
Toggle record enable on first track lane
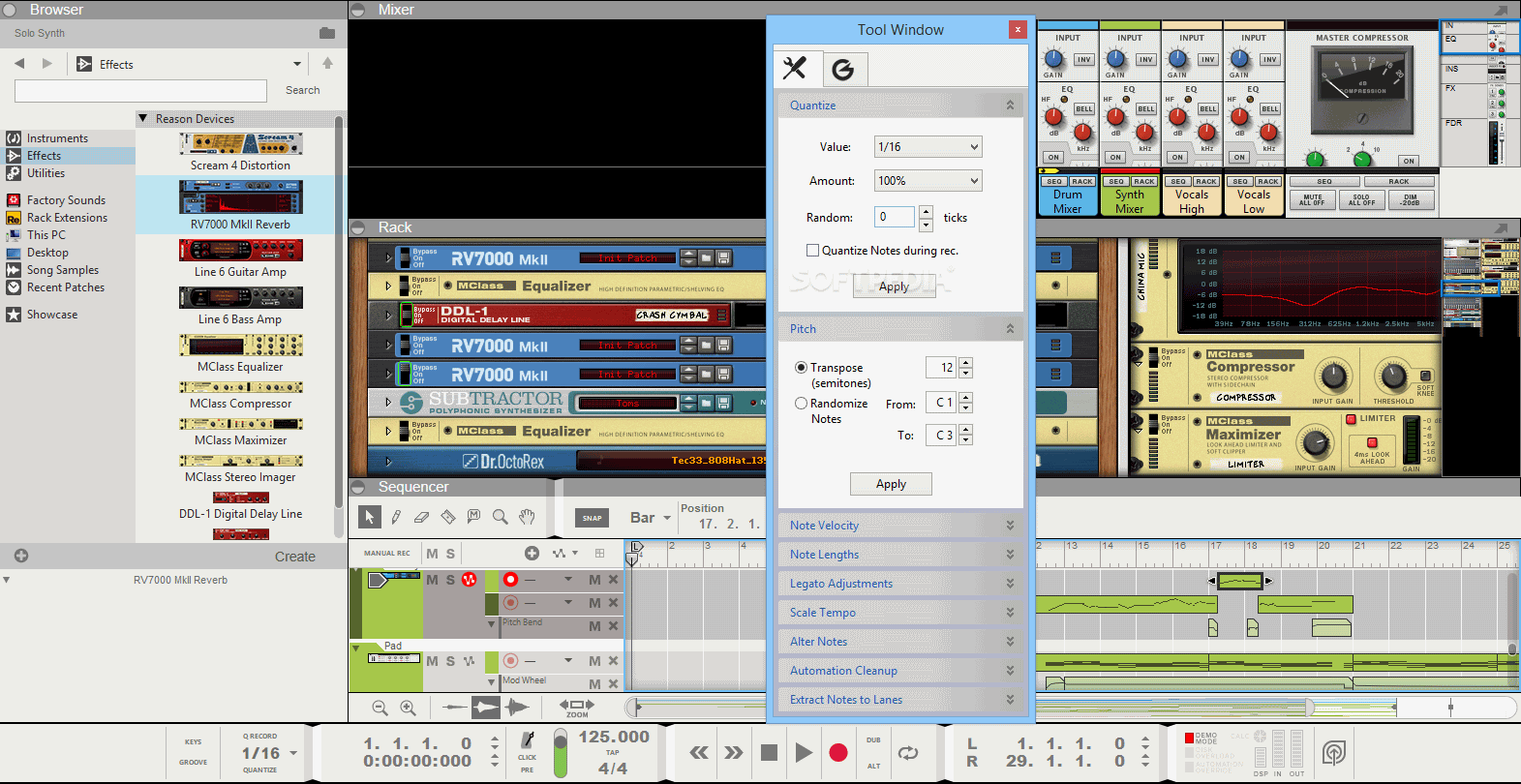510,580
